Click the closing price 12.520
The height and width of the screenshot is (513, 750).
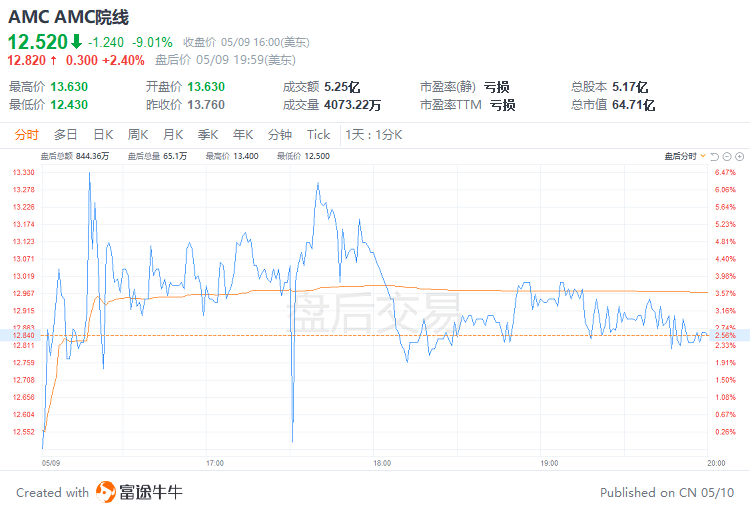pos(38,42)
